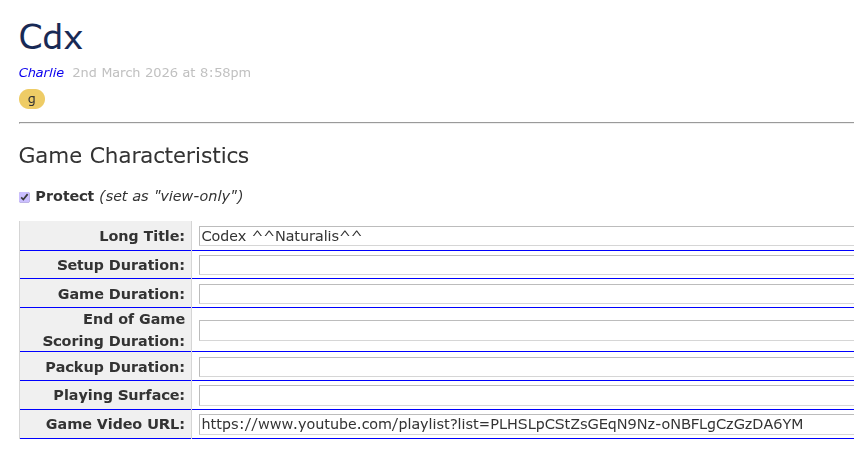The height and width of the screenshot is (466, 854).
Task: Toggle the Protect checkbox
Action: 25,197
